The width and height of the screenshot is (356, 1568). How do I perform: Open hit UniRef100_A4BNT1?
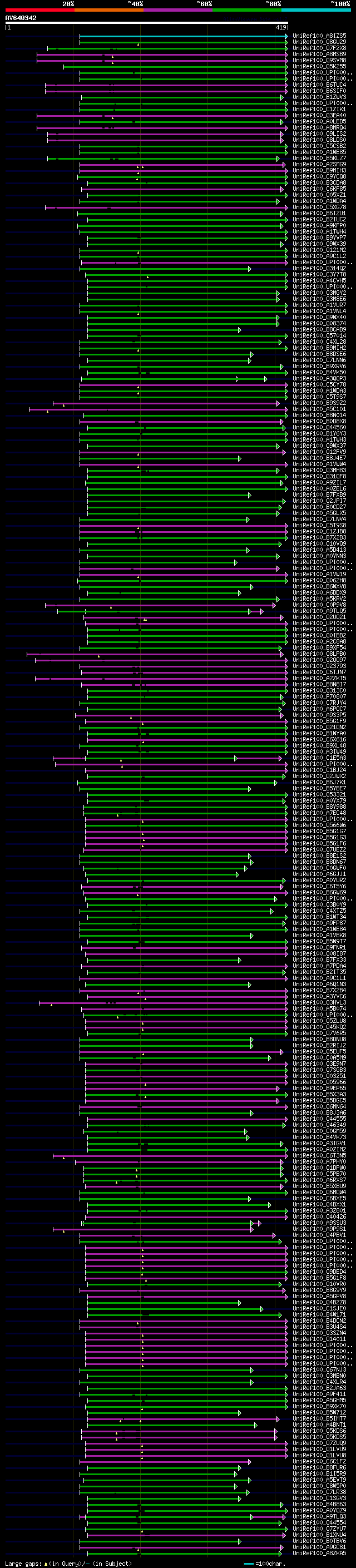[319, 1425]
